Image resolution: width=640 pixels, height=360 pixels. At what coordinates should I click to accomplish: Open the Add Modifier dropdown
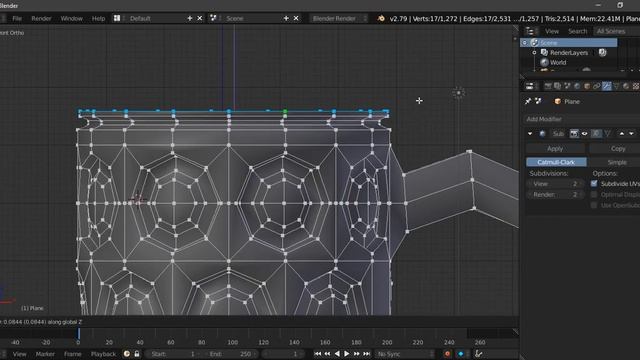pyautogui.click(x=582, y=119)
